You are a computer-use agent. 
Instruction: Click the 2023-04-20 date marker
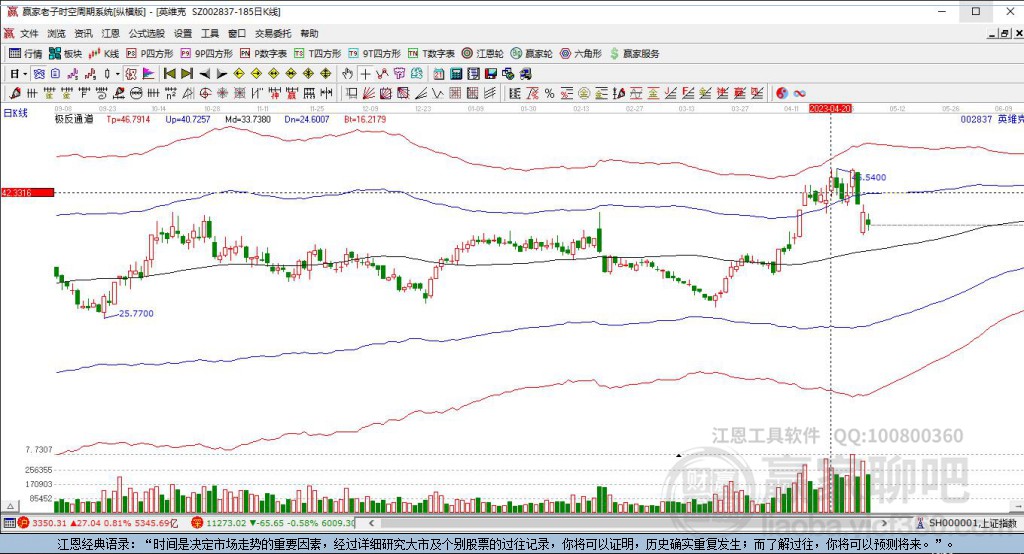830,107
